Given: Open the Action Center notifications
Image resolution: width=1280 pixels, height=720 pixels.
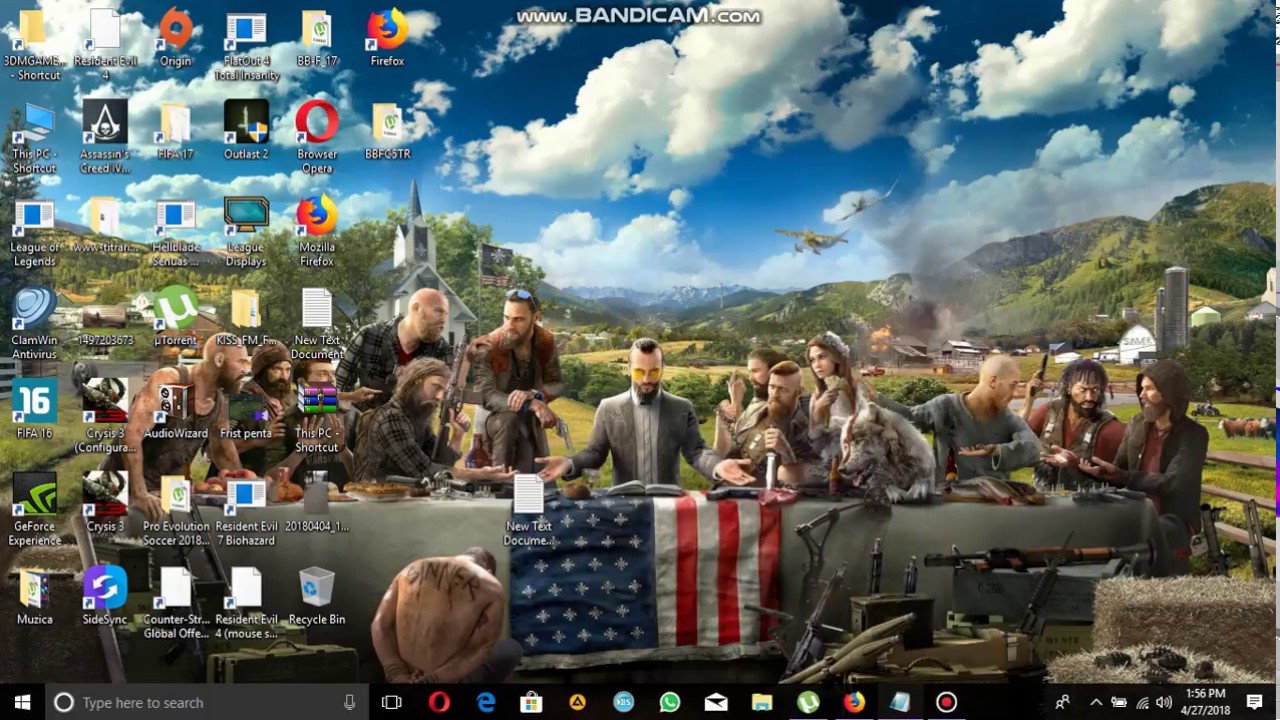Looking at the screenshot, I should tap(1255, 702).
